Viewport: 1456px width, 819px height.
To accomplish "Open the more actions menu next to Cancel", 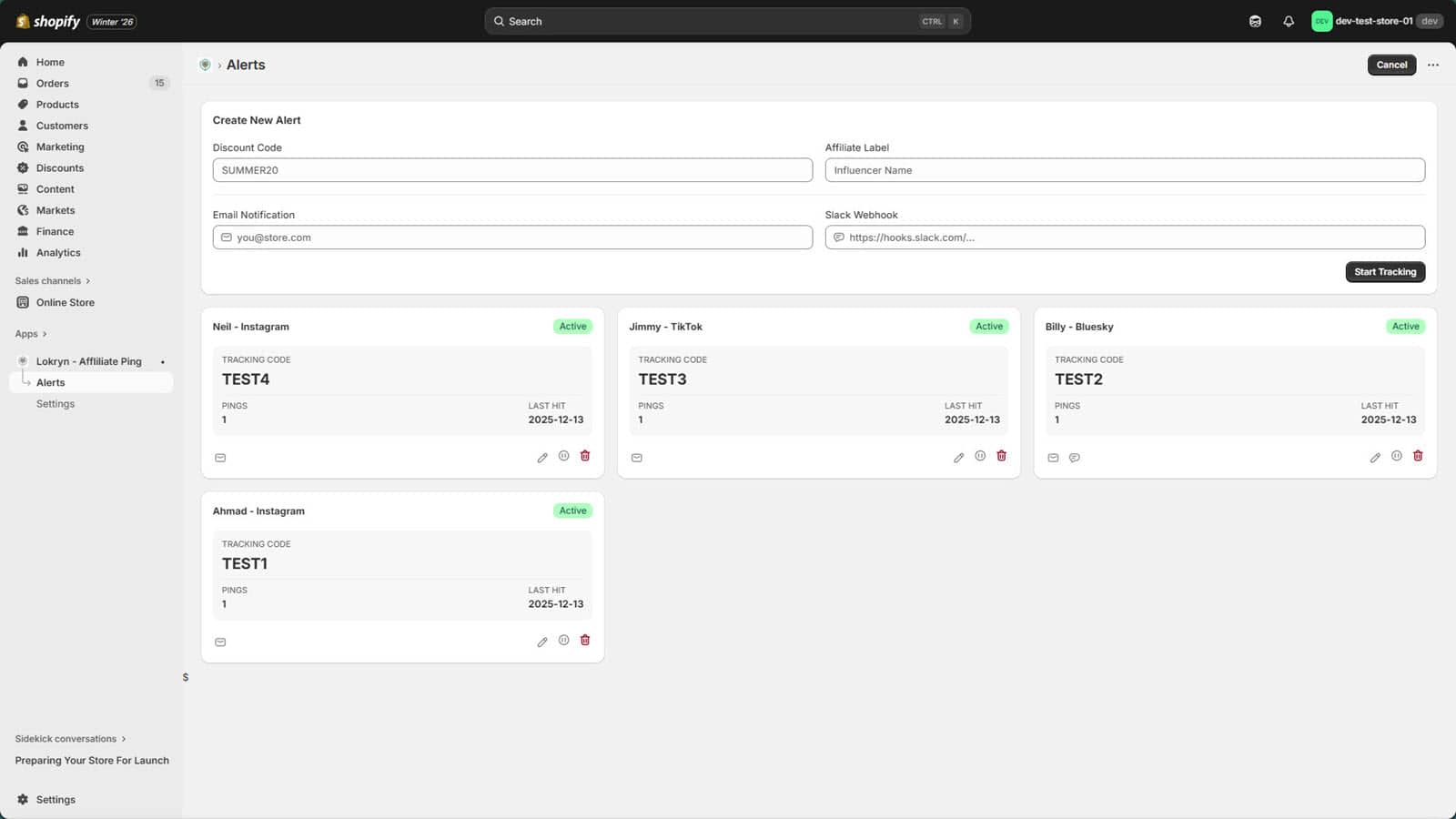I will click(1433, 65).
